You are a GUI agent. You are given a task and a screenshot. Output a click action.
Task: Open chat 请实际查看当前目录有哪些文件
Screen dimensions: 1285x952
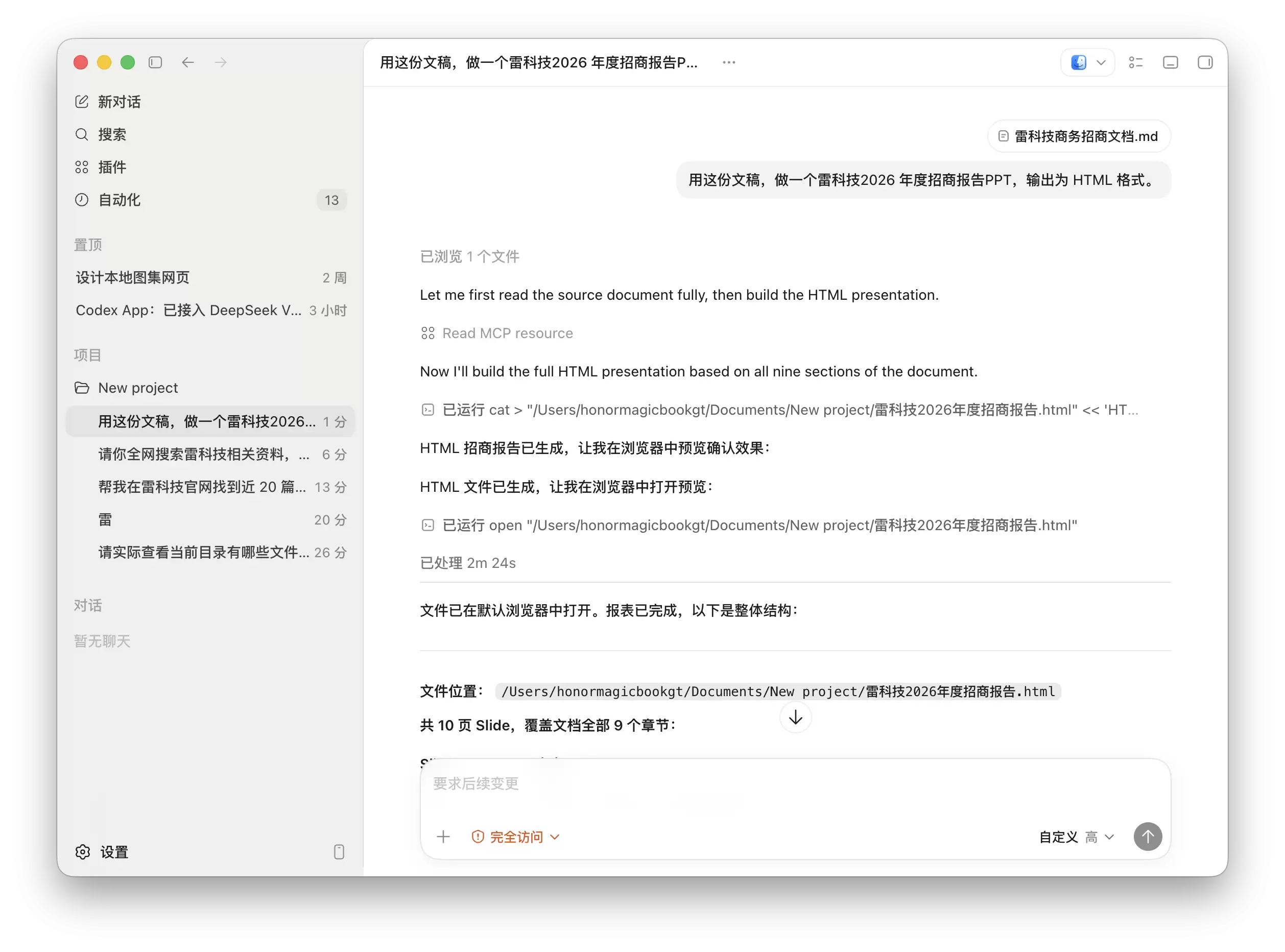tap(210, 553)
